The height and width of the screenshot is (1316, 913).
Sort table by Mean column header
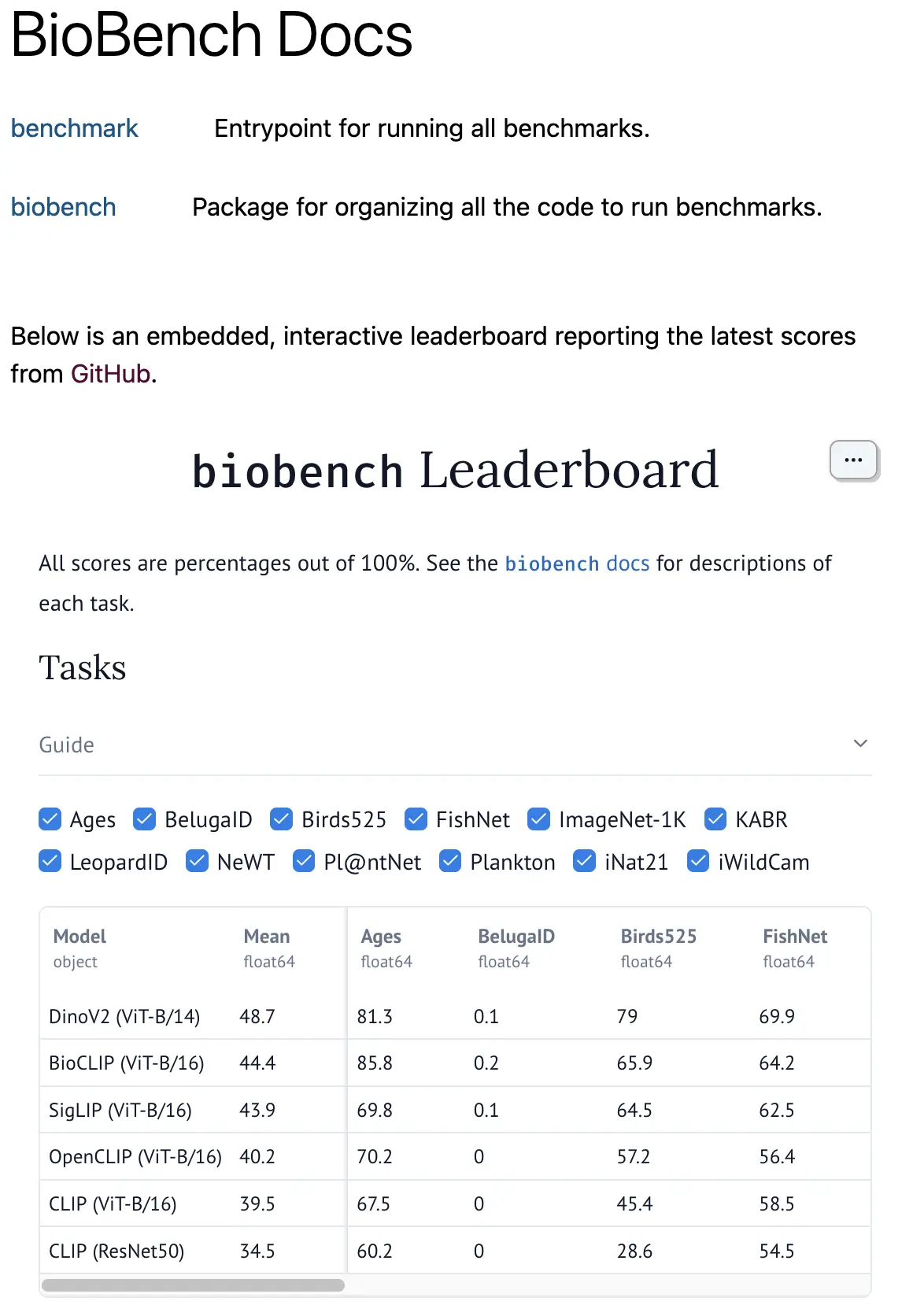tap(267, 936)
